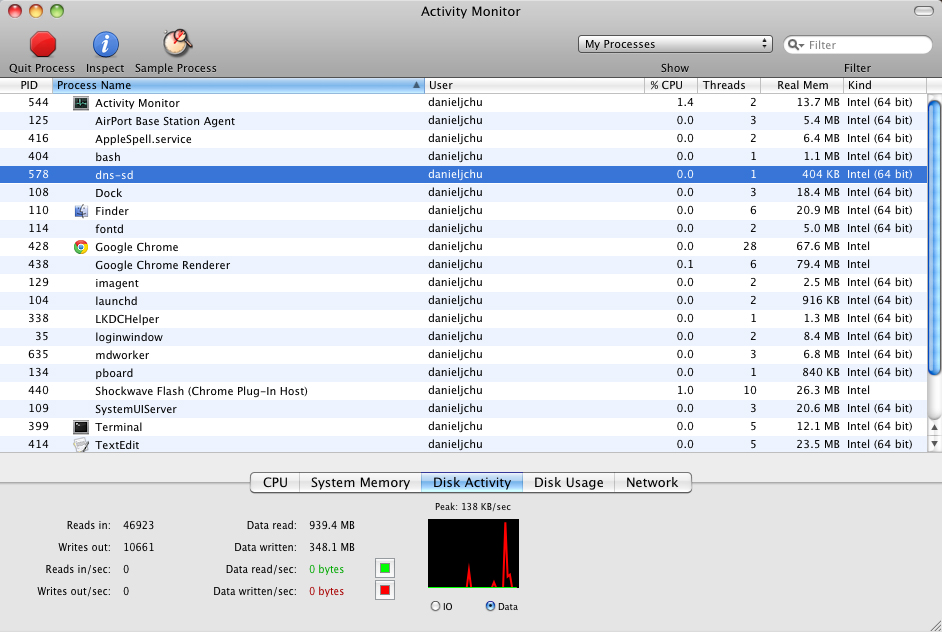942x632 pixels.
Task: Select the bash process row
Action: pyautogui.click(x=463, y=157)
